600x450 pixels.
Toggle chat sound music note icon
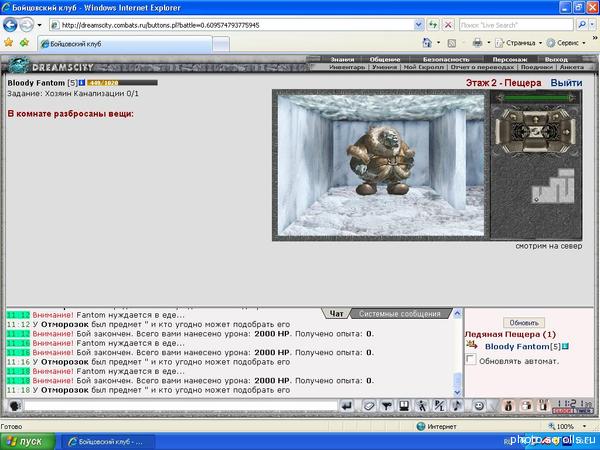point(457,406)
